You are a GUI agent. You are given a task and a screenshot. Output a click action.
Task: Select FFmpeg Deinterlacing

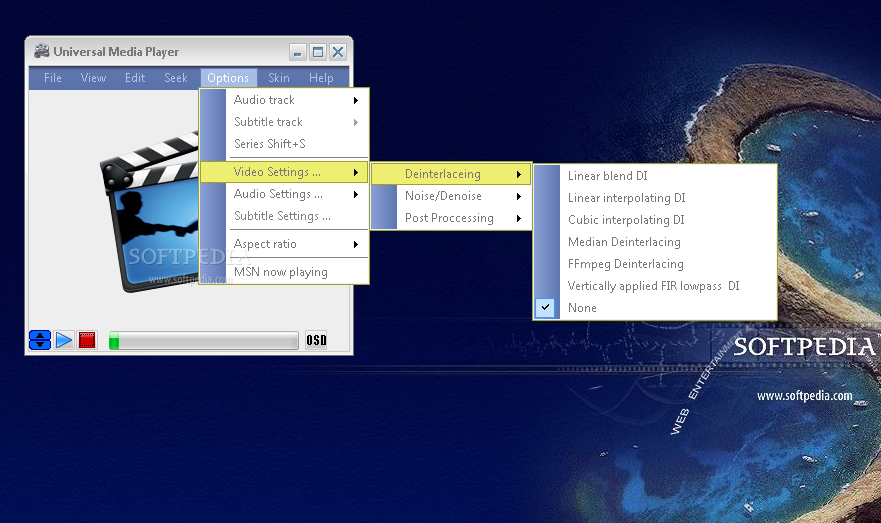(x=655, y=263)
